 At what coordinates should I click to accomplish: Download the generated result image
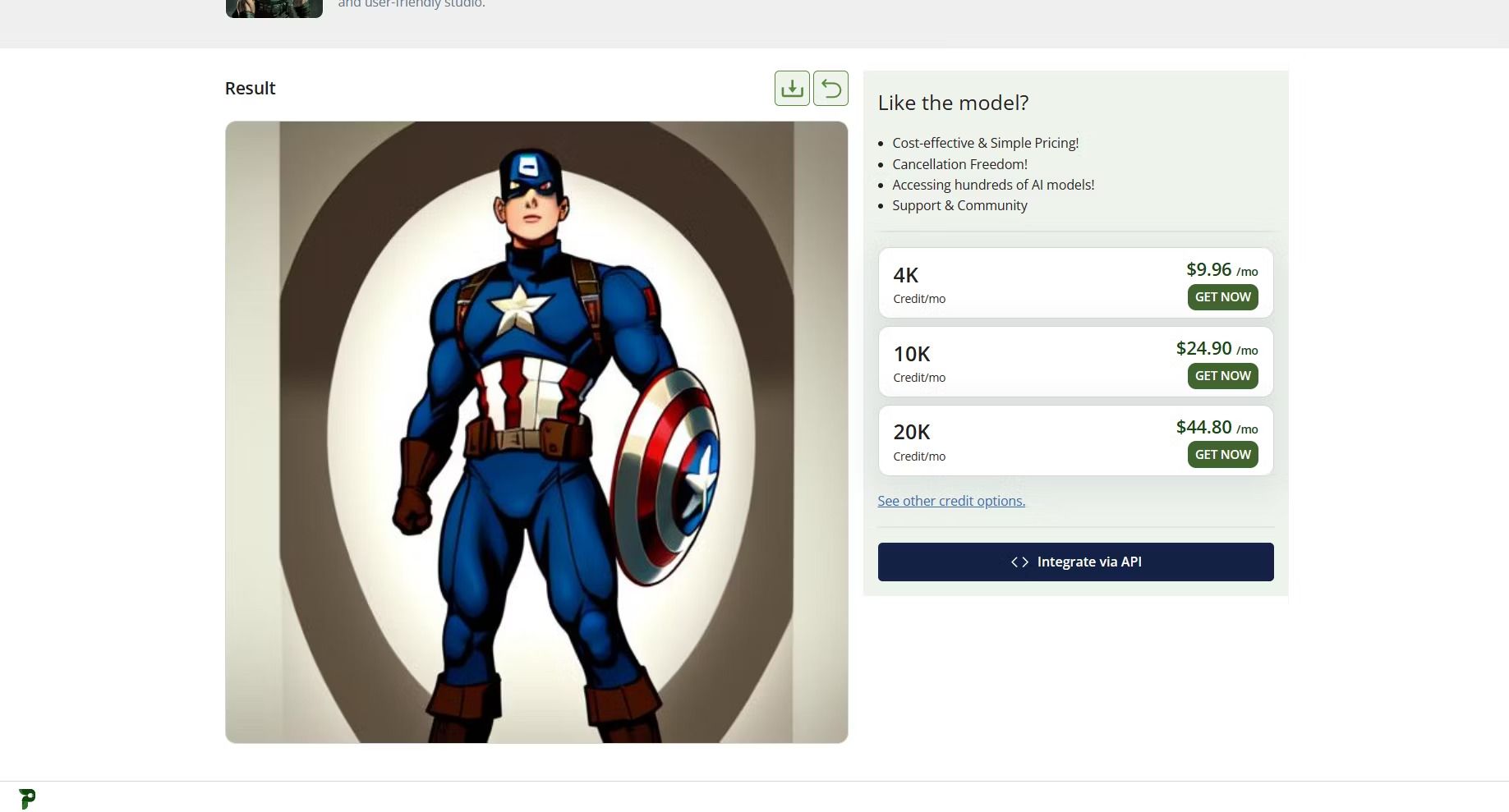[792, 88]
